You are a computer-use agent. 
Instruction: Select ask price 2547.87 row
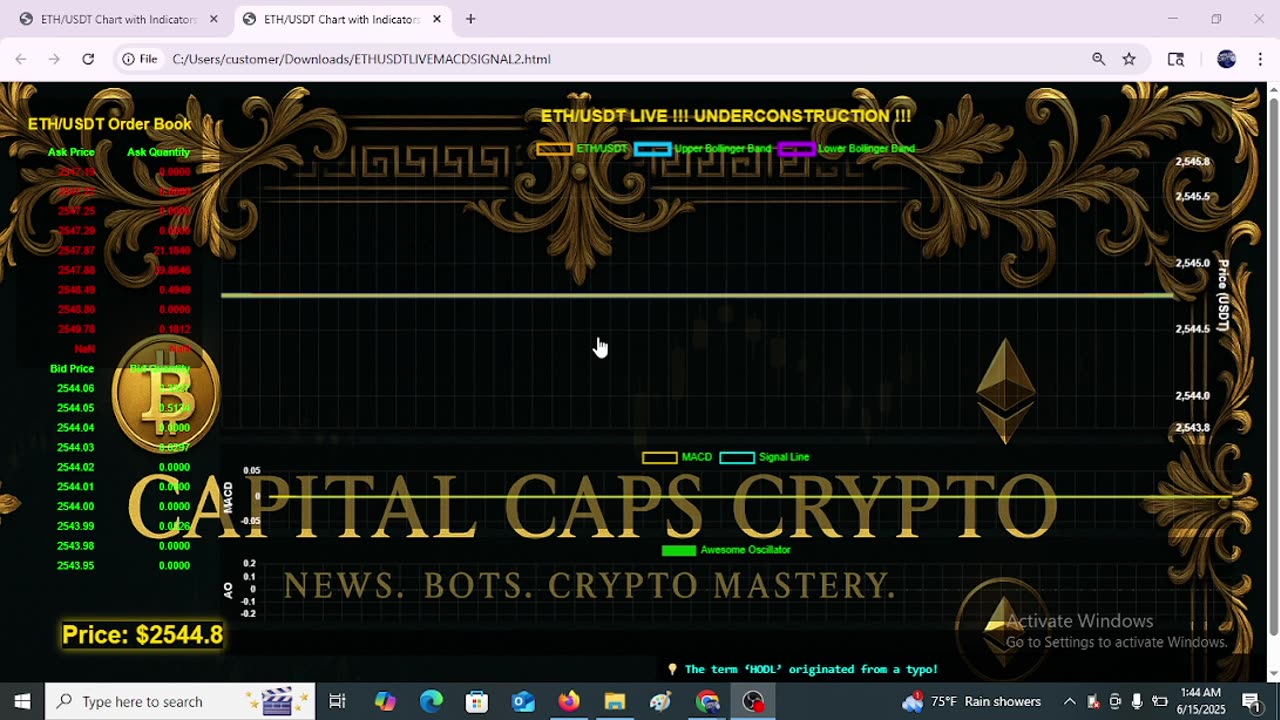pos(76,250)
